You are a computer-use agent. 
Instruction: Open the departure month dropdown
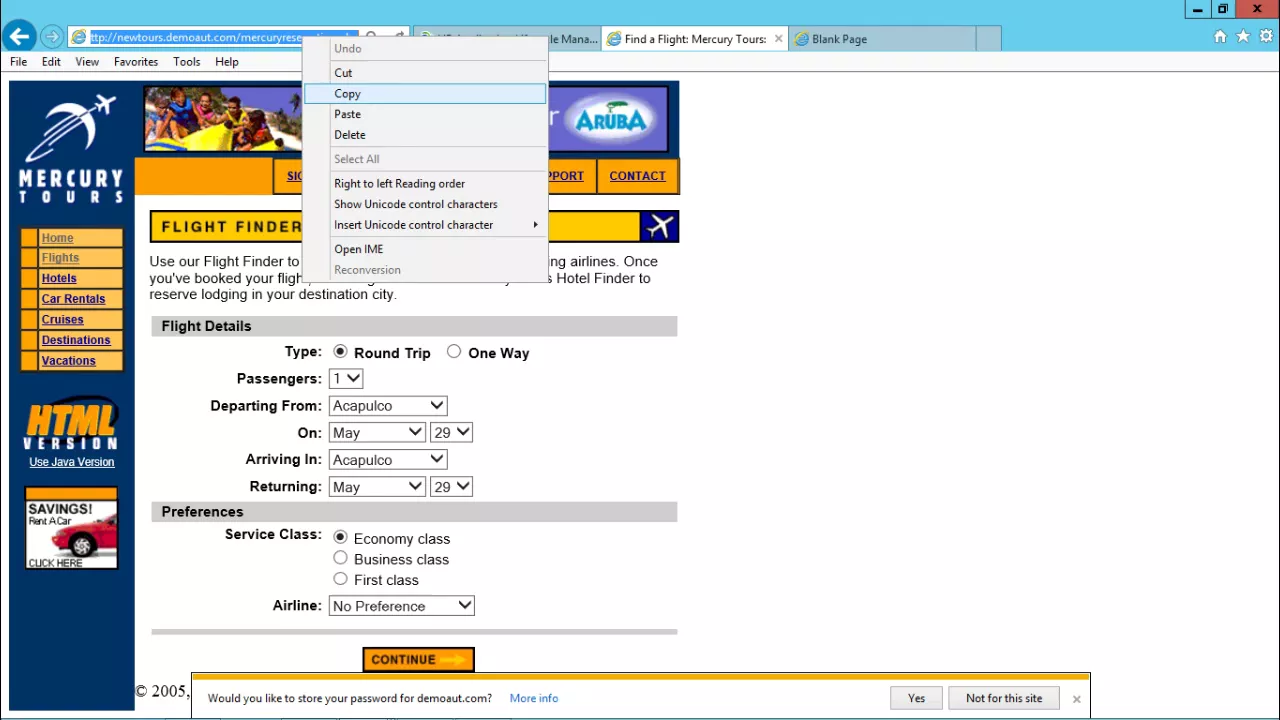[377, 433]
